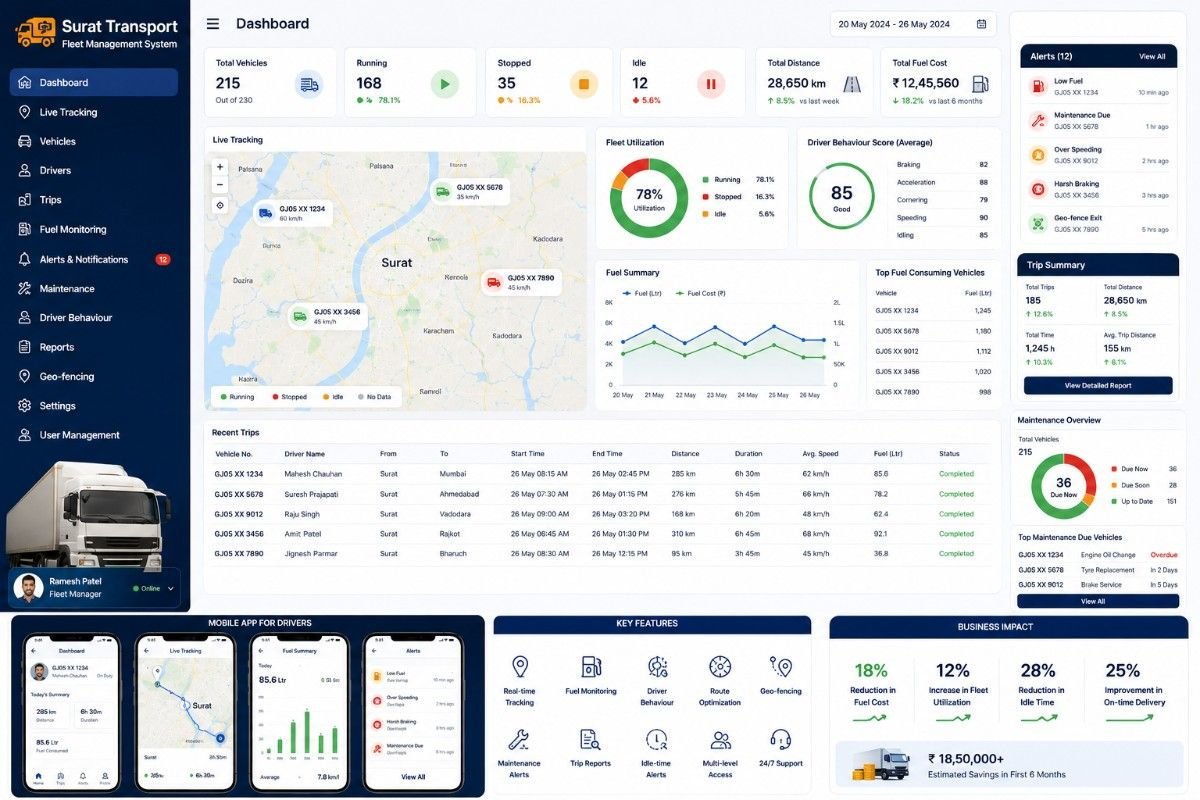Select the GJ05 XX 1234 map marker

(292, 213)
